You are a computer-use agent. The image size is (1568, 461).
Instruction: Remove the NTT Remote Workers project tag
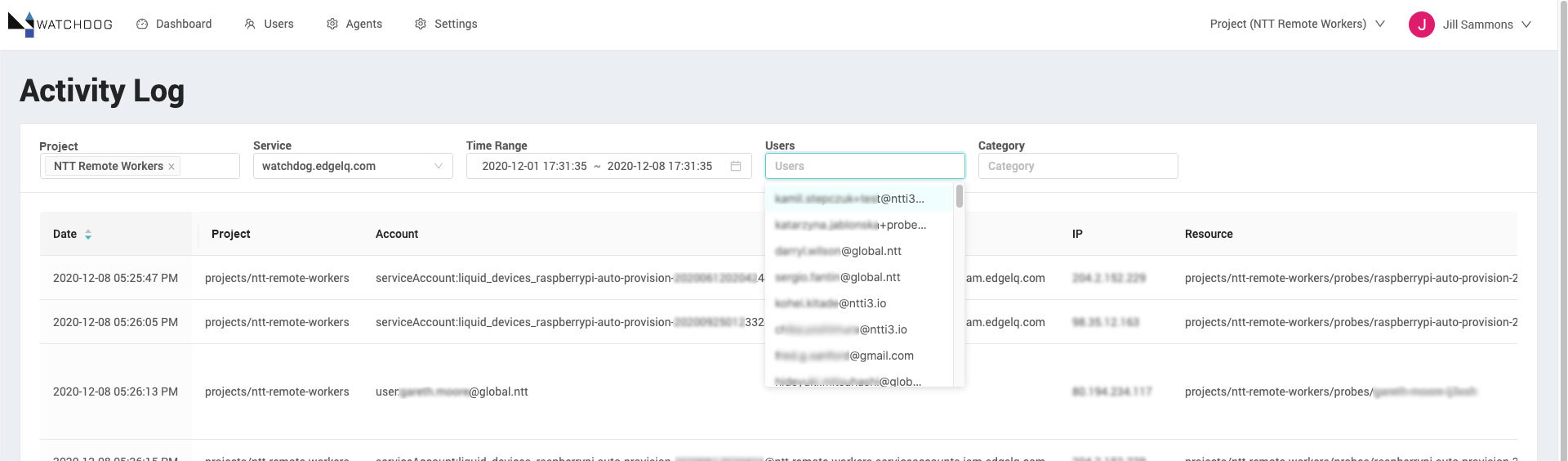tap(171, 167)
